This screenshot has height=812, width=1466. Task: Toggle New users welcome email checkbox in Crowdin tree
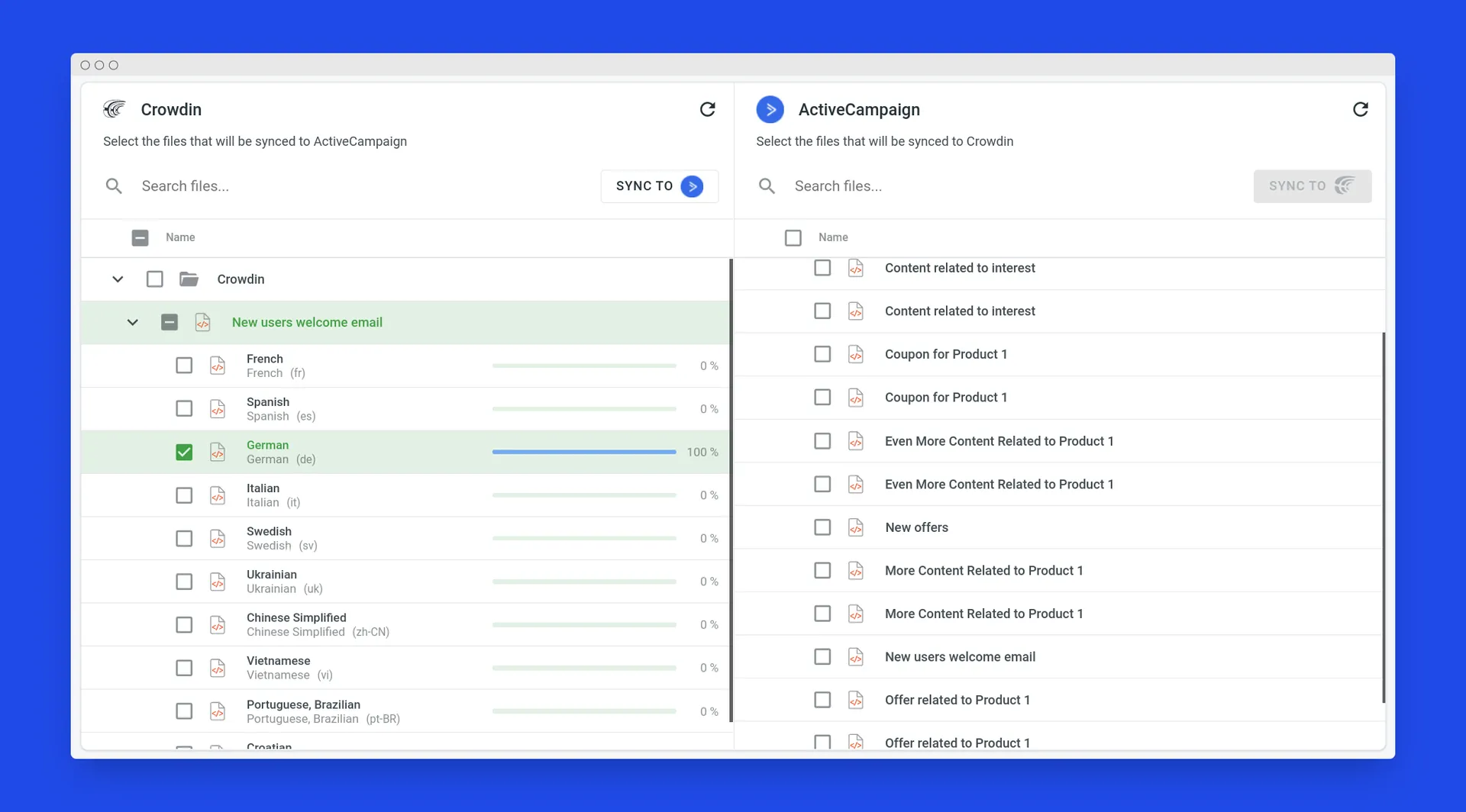coord(170,322)
